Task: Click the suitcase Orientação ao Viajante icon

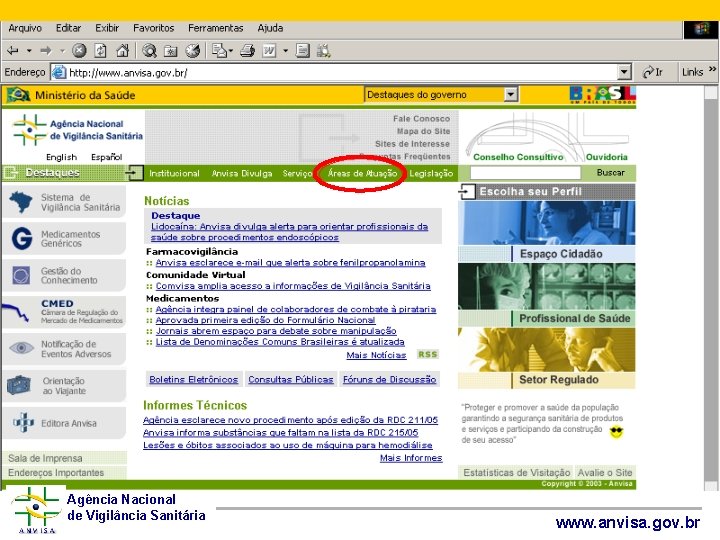Action: 19,385
